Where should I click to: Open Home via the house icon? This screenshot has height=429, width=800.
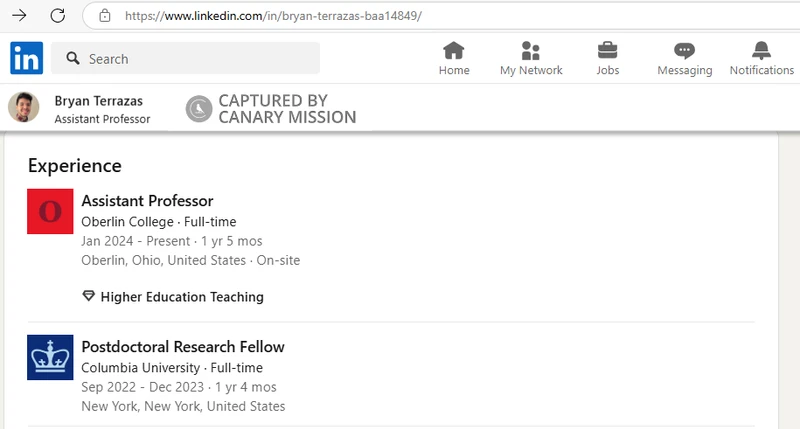(454, 51)
